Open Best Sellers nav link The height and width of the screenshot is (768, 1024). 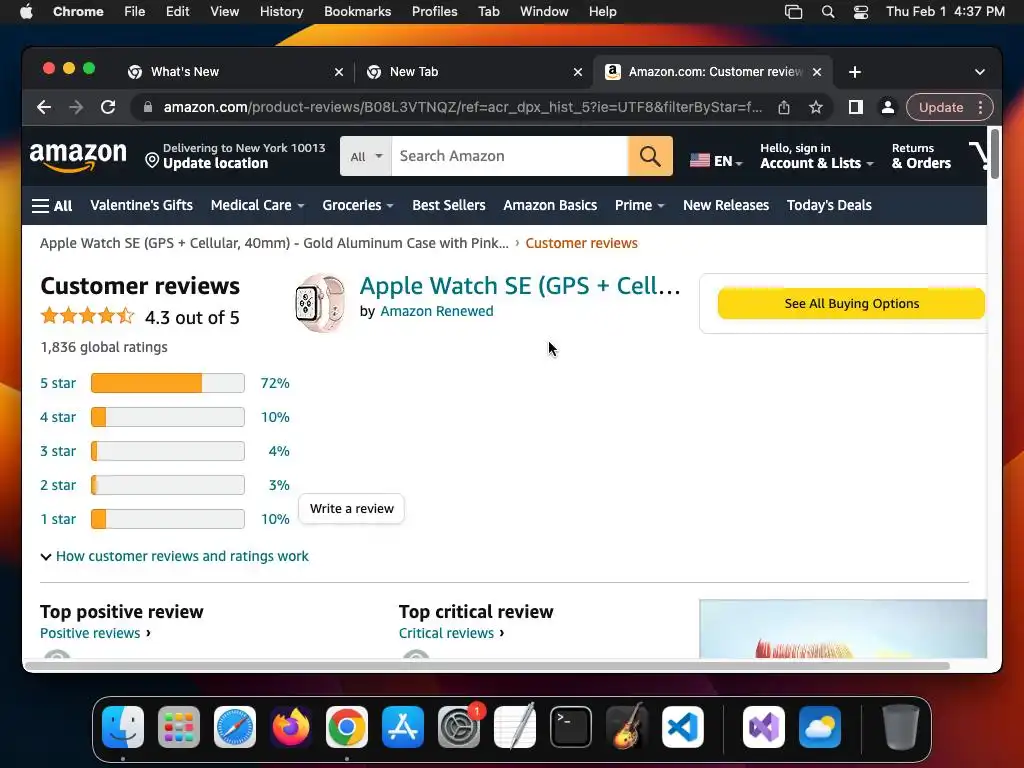coord(449,205)
